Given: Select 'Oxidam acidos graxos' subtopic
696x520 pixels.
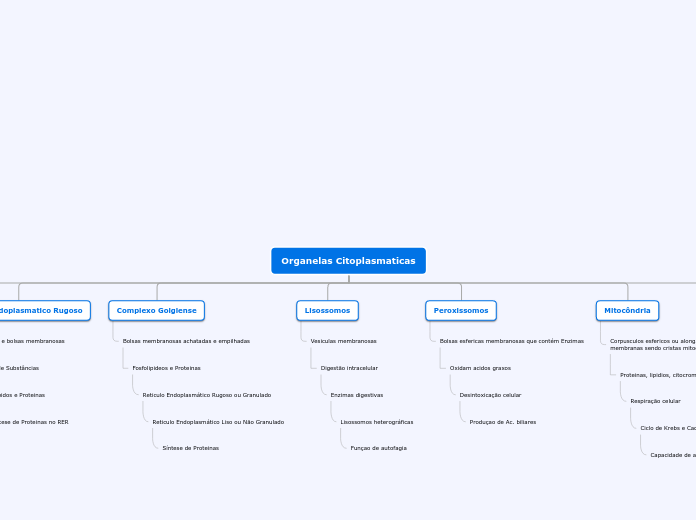Looking at the screenshot, I should [480, 368].
